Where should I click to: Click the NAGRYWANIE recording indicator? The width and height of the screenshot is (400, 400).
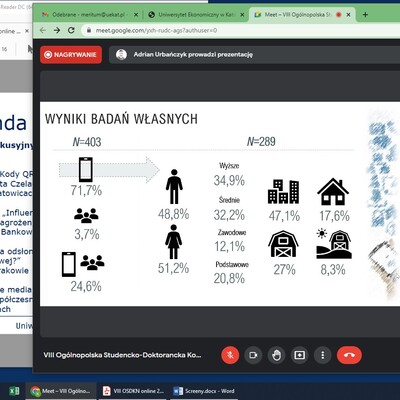[71, 55]
